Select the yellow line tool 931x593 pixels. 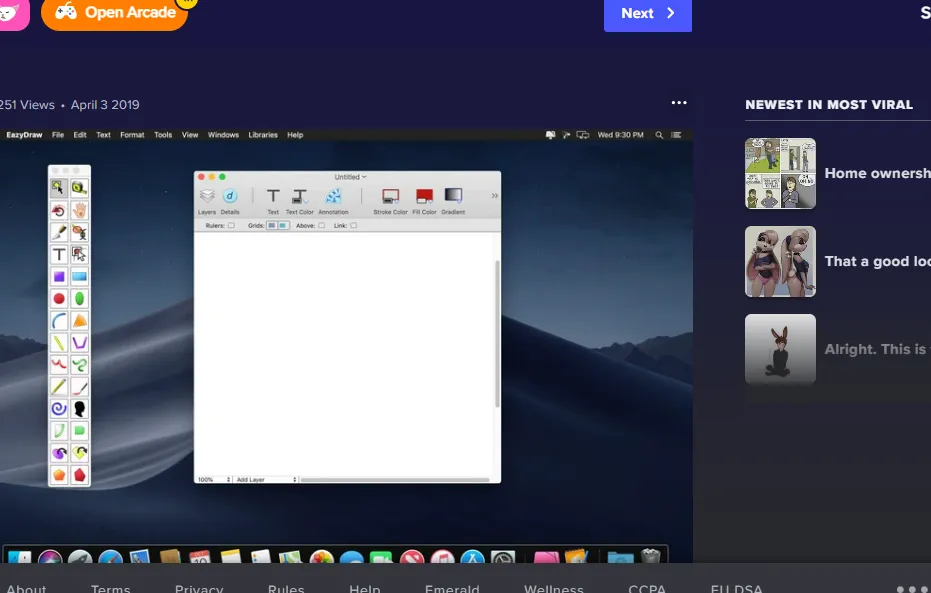tap(59, 343)
